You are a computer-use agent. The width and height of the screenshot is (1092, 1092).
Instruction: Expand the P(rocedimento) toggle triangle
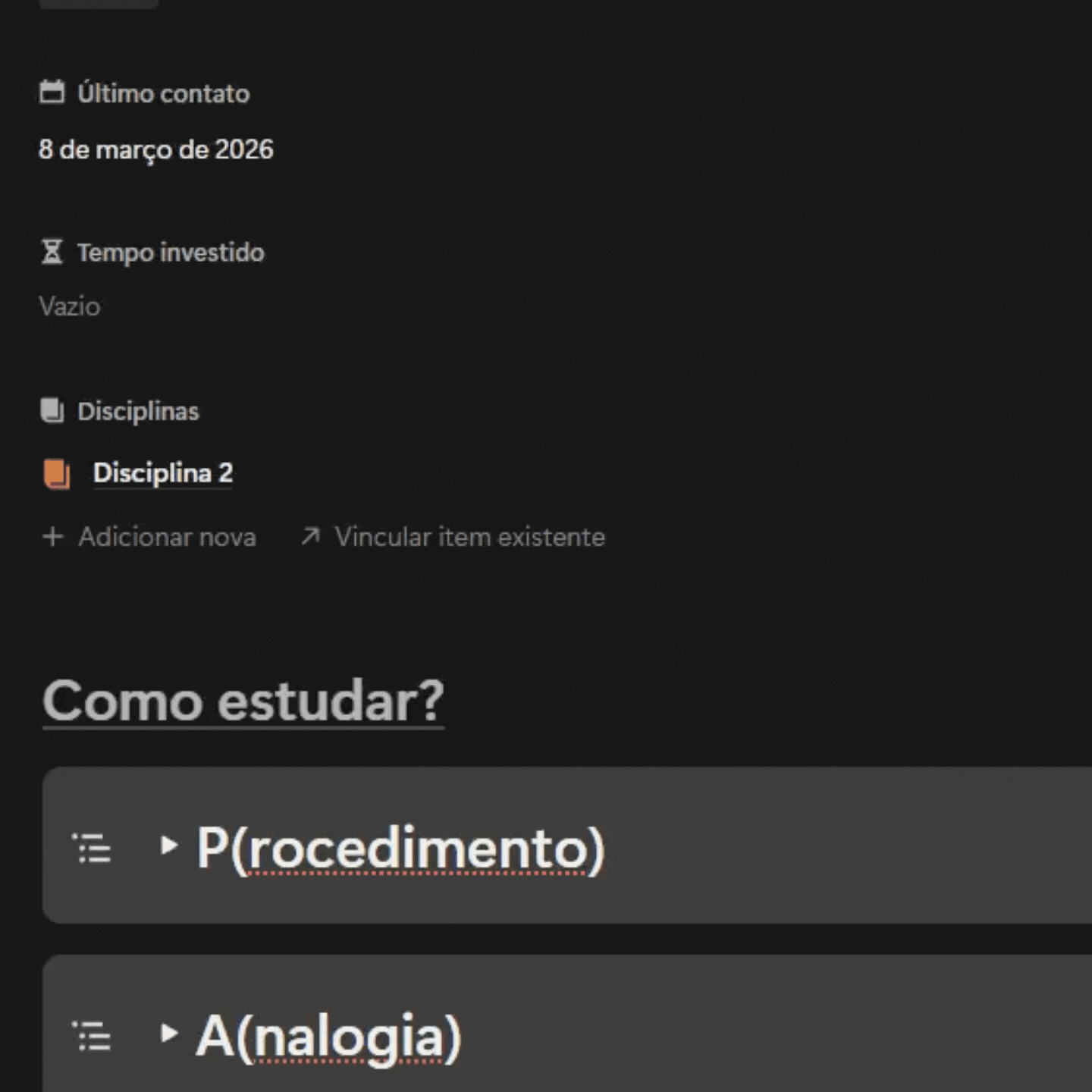click(168, 845)
